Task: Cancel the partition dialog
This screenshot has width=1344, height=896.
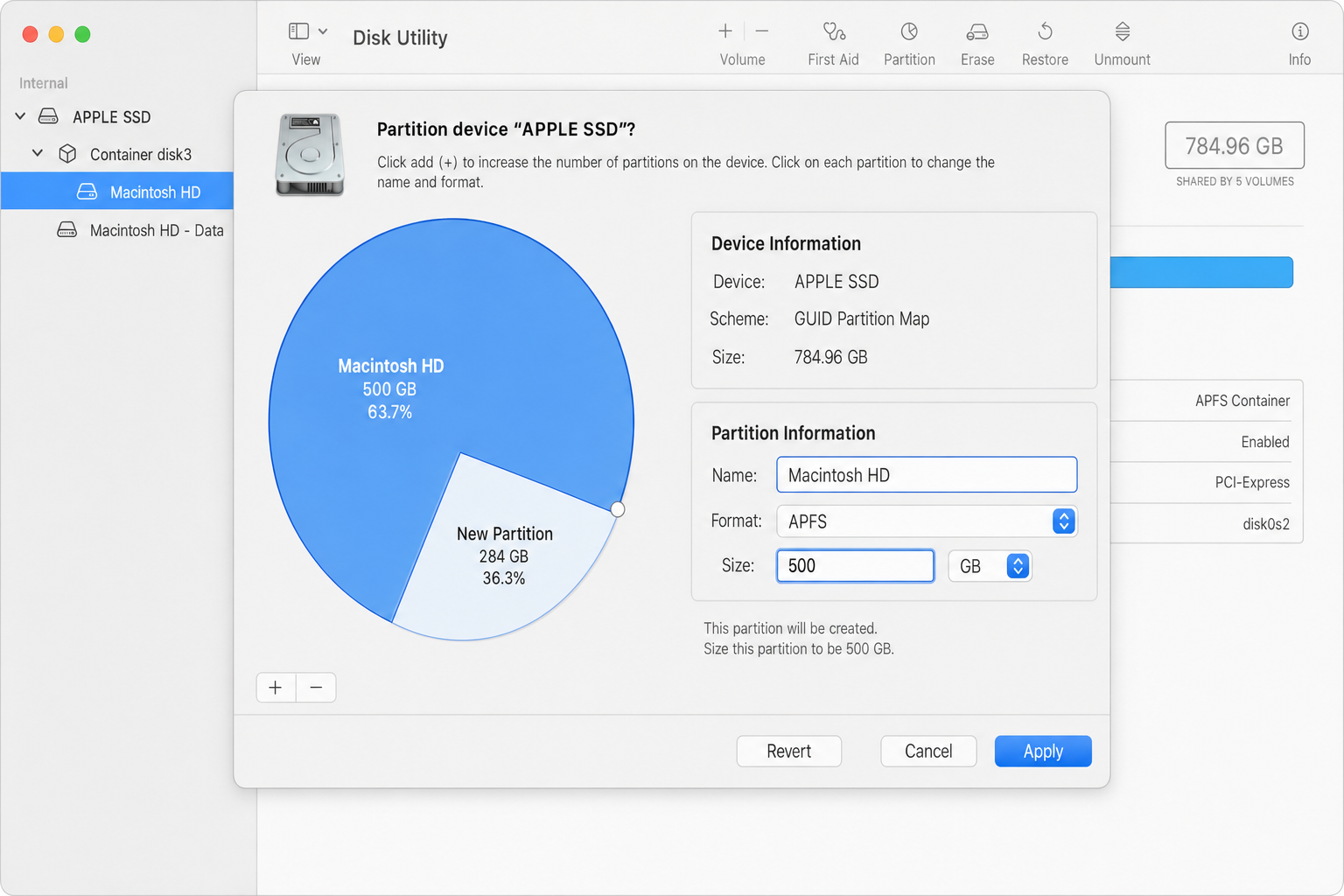Action: pyautogui.click(x=928, y=751)
